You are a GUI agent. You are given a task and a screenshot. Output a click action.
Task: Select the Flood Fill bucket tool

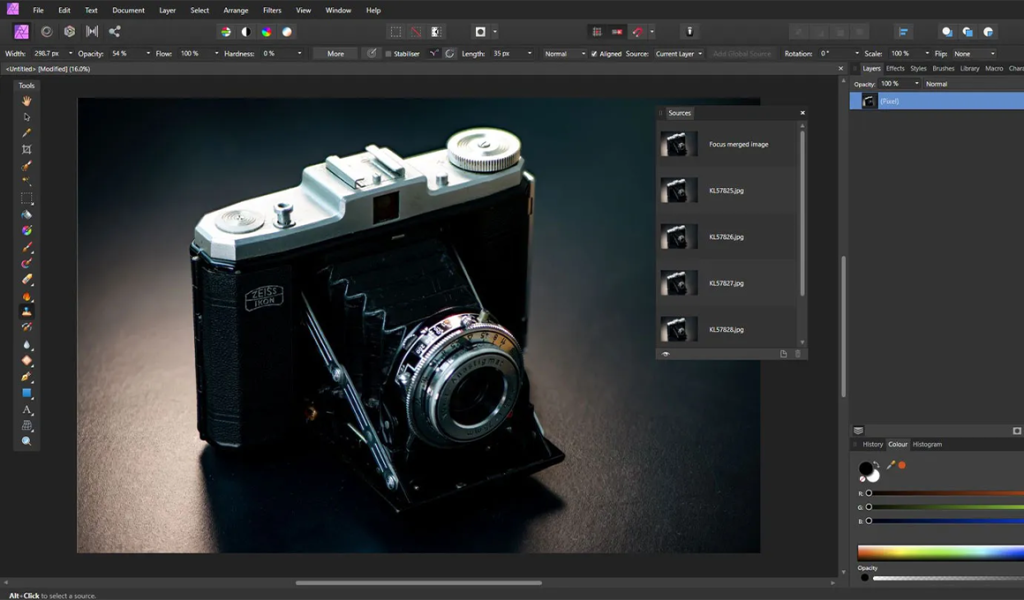point(27,214)
